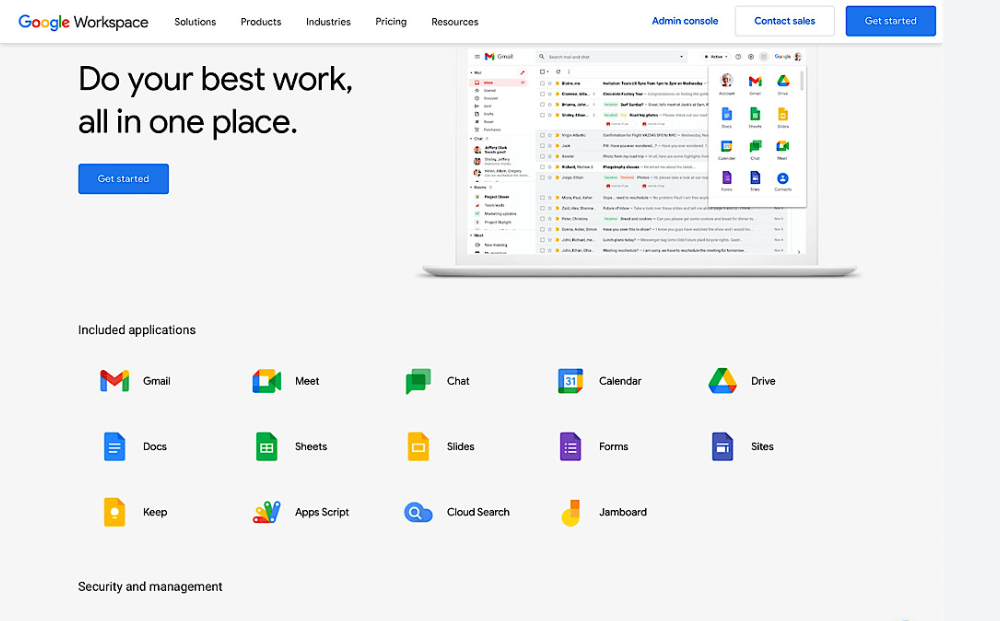Click the Keep icon
The width and height of the screenshot is (1000, 621).
coord(114,511)
